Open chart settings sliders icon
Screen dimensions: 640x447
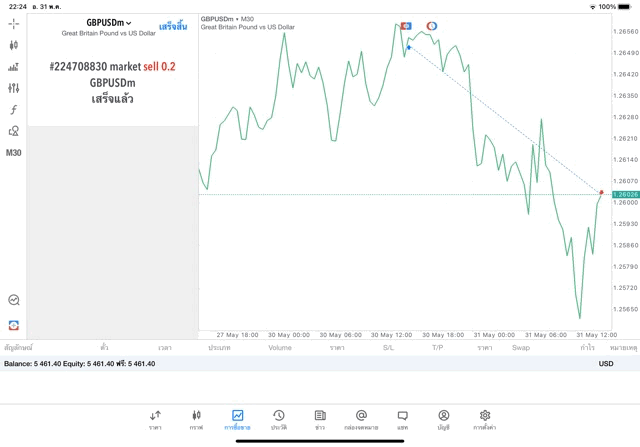14,88
